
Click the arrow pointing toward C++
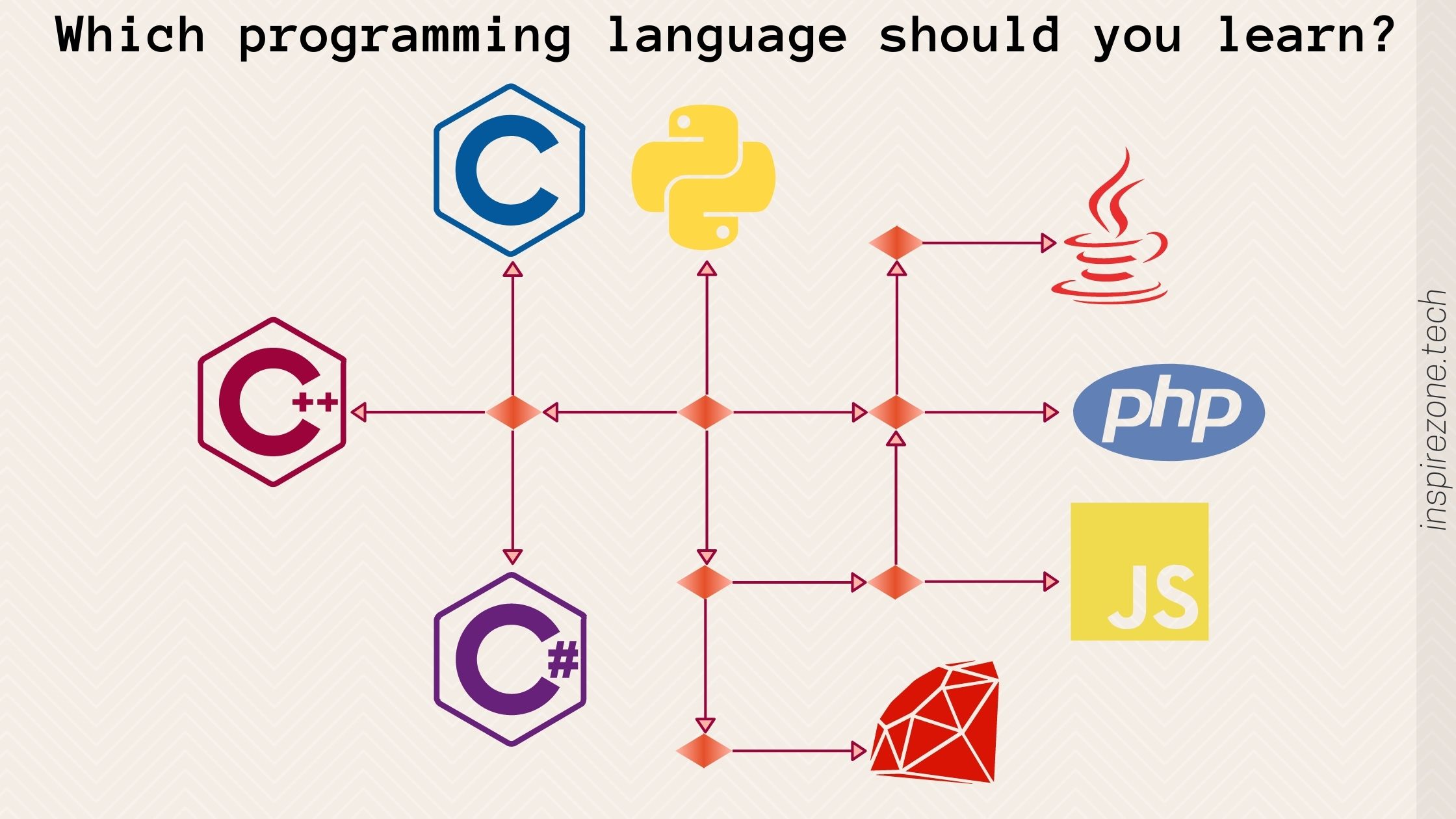point(371,411)
